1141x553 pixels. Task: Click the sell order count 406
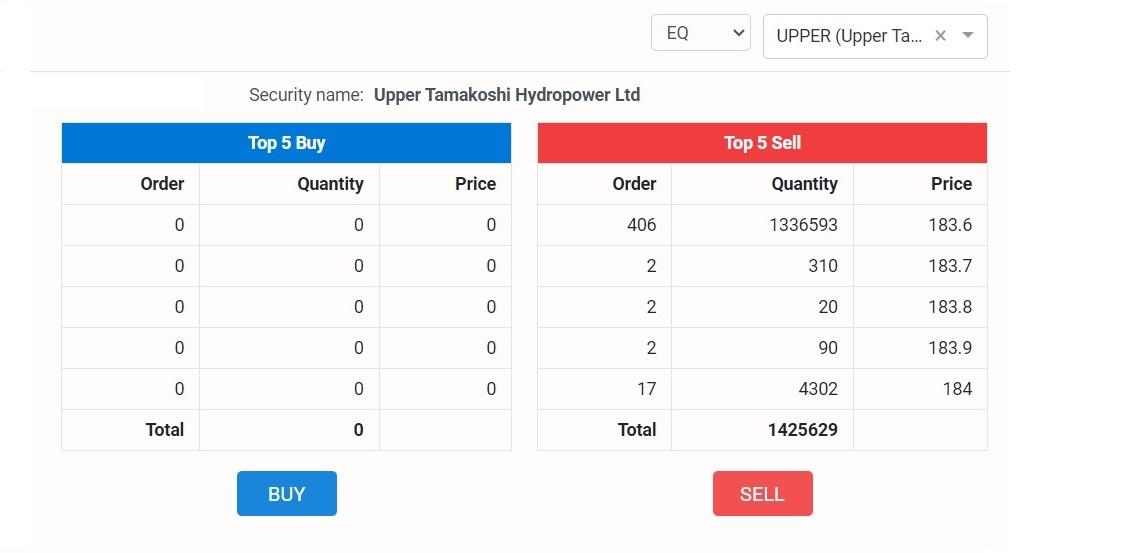[642, 225]
